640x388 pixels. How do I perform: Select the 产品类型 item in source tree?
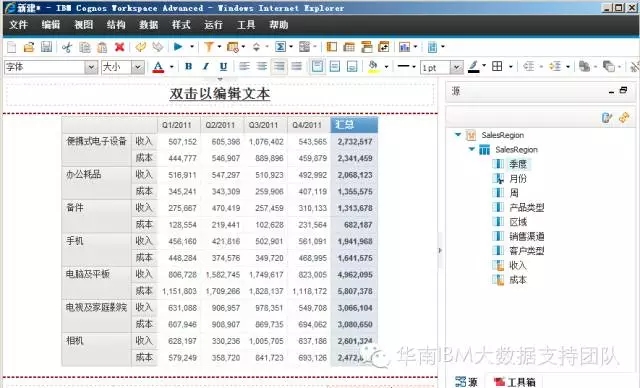point(527,207)
